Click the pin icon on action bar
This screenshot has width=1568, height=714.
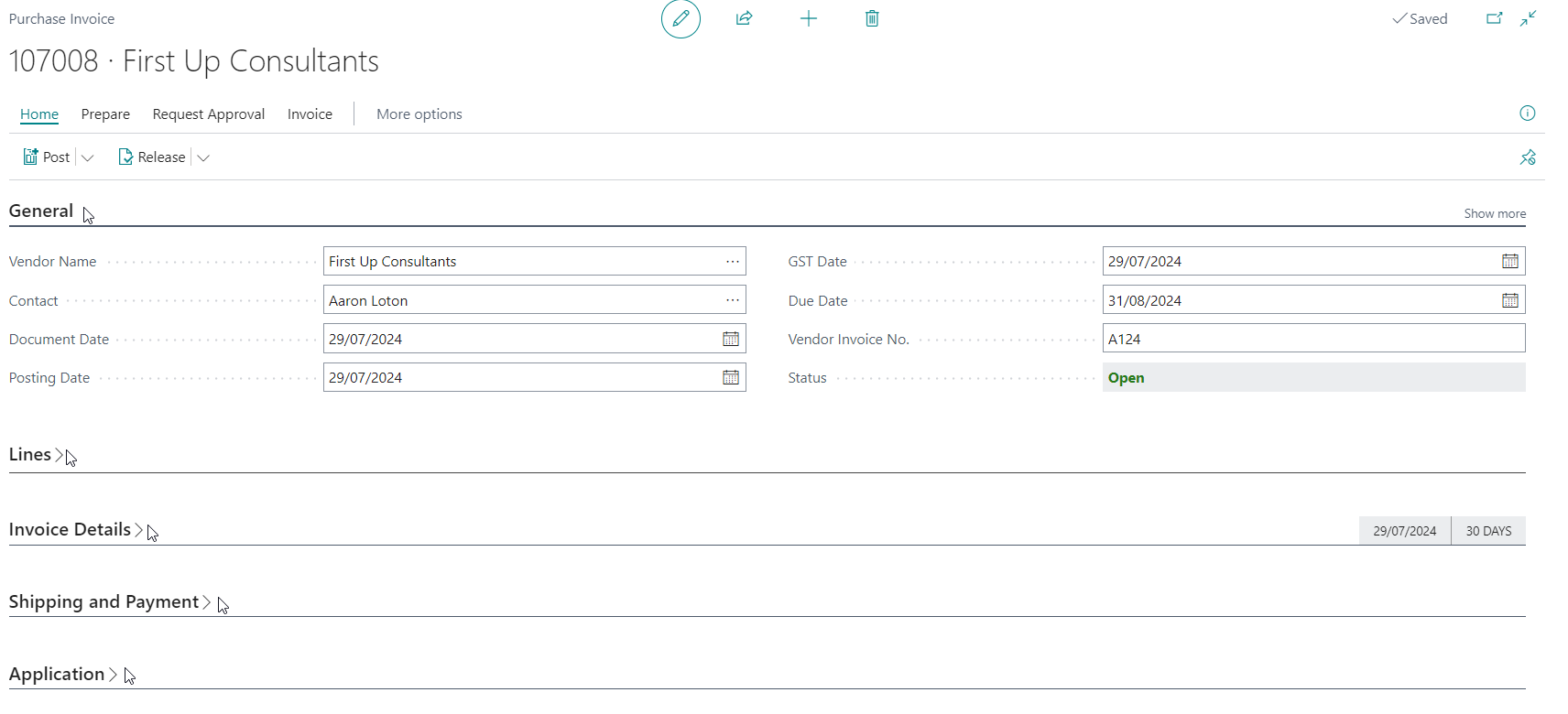click(1527, 157)
